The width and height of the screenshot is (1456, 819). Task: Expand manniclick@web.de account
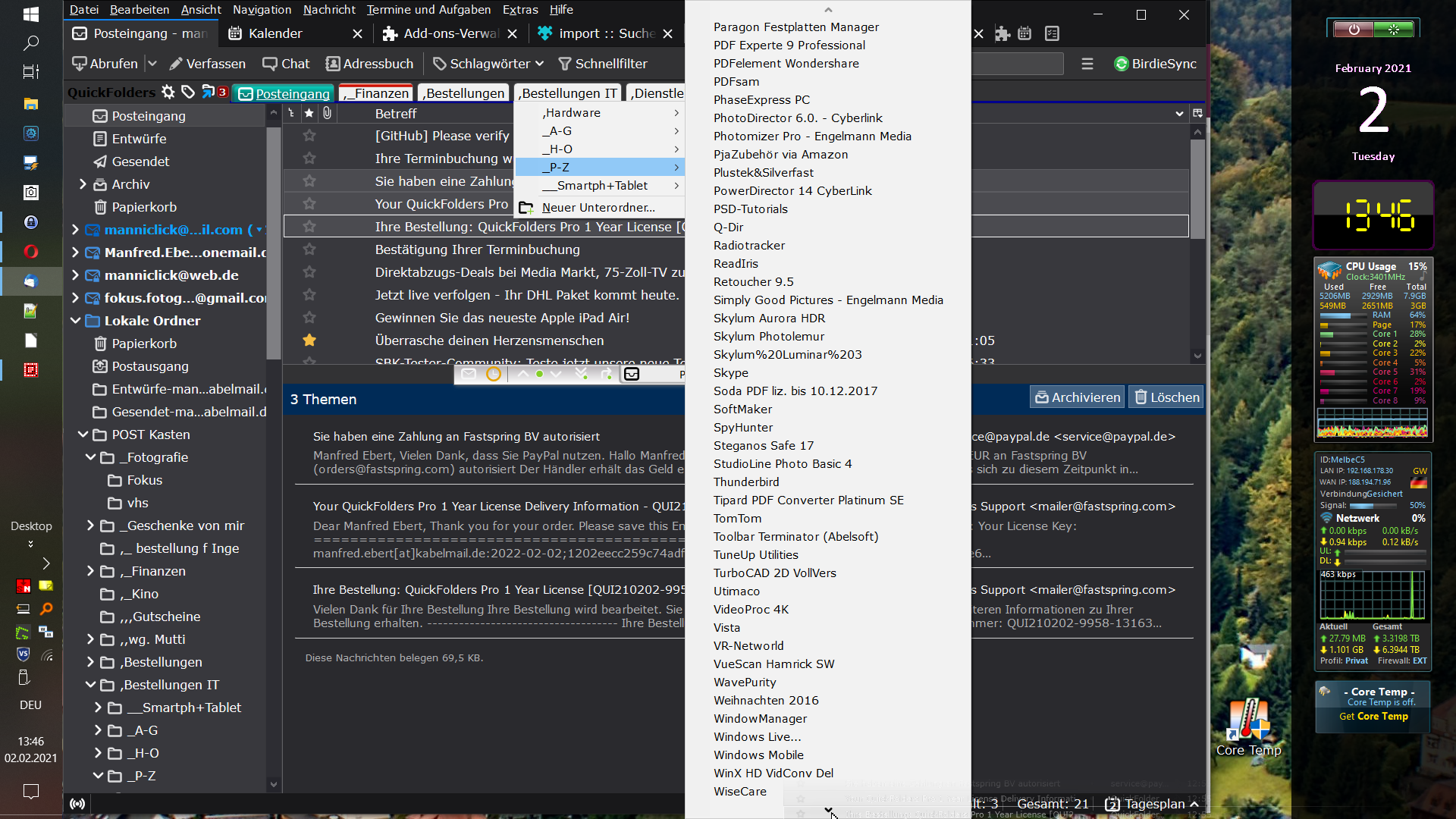75,275
